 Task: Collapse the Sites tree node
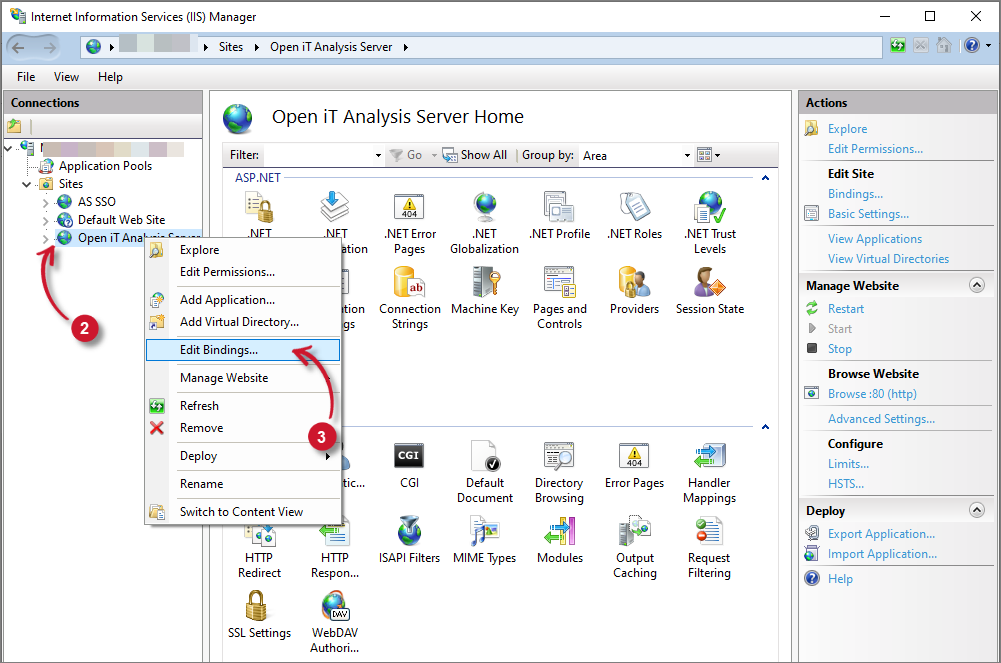(27, 184)
